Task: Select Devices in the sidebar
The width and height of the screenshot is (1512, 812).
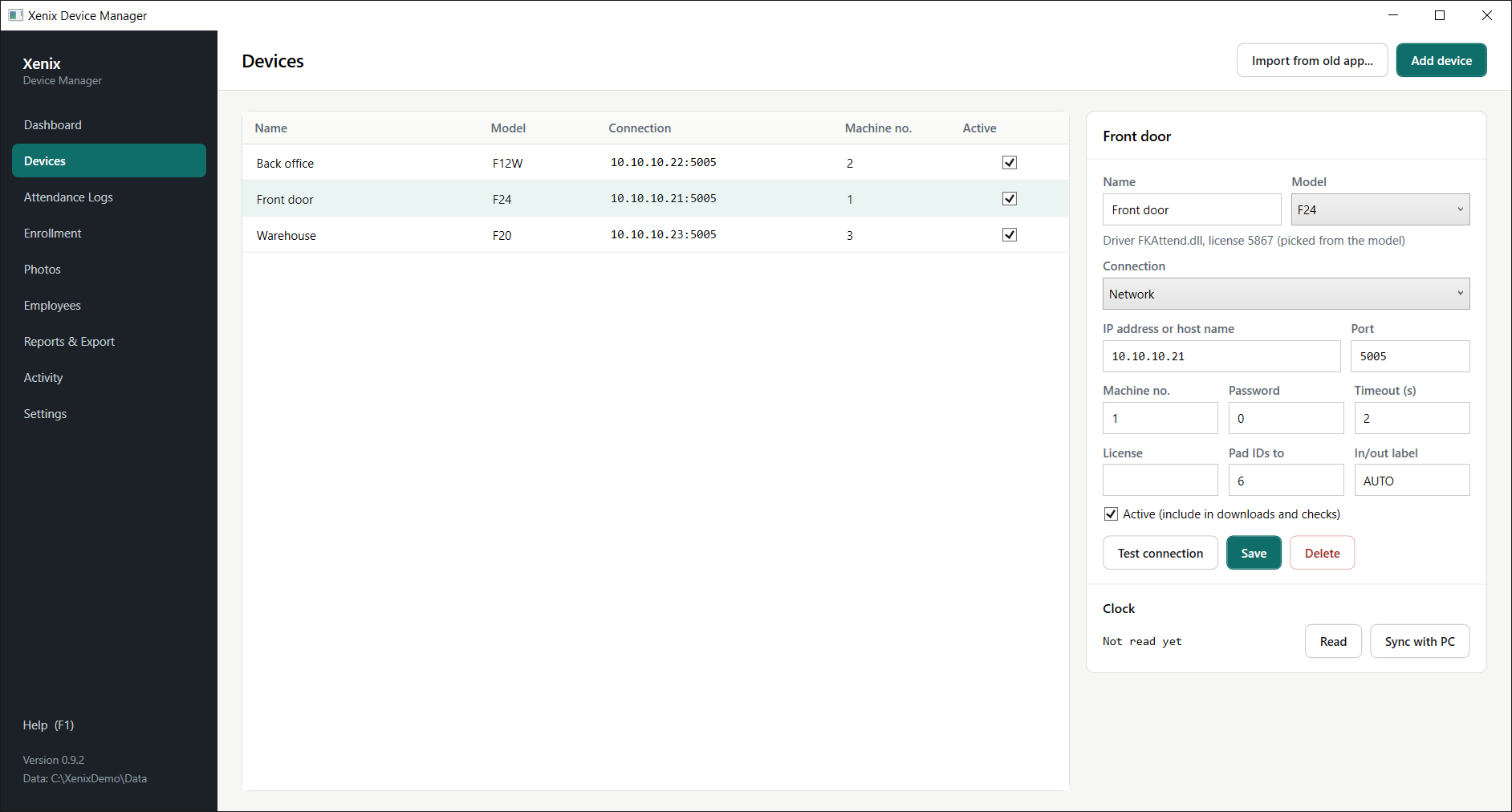Action: pos(109,160)
